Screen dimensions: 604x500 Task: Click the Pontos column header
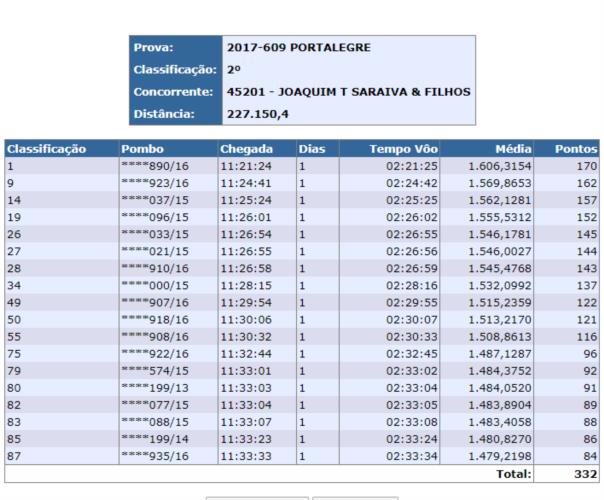click(573, 149)
